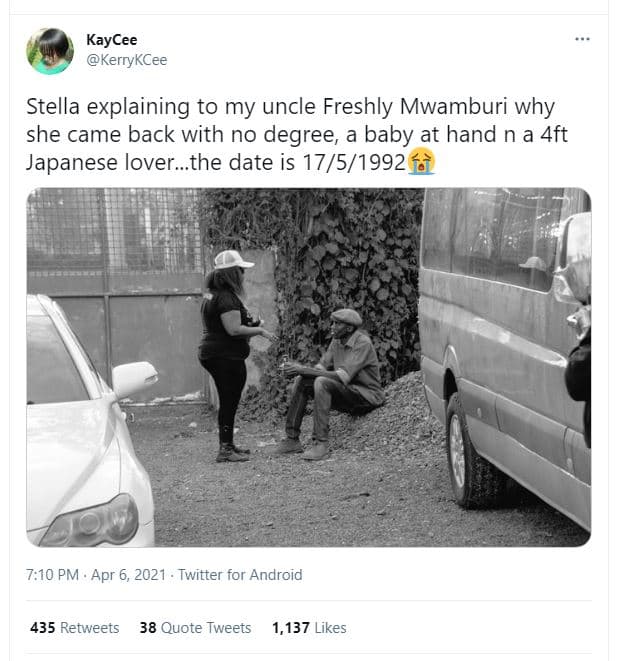Show the 1,137 Likes list
This screenshot has height=661, width=619.
tap(309, 628)
